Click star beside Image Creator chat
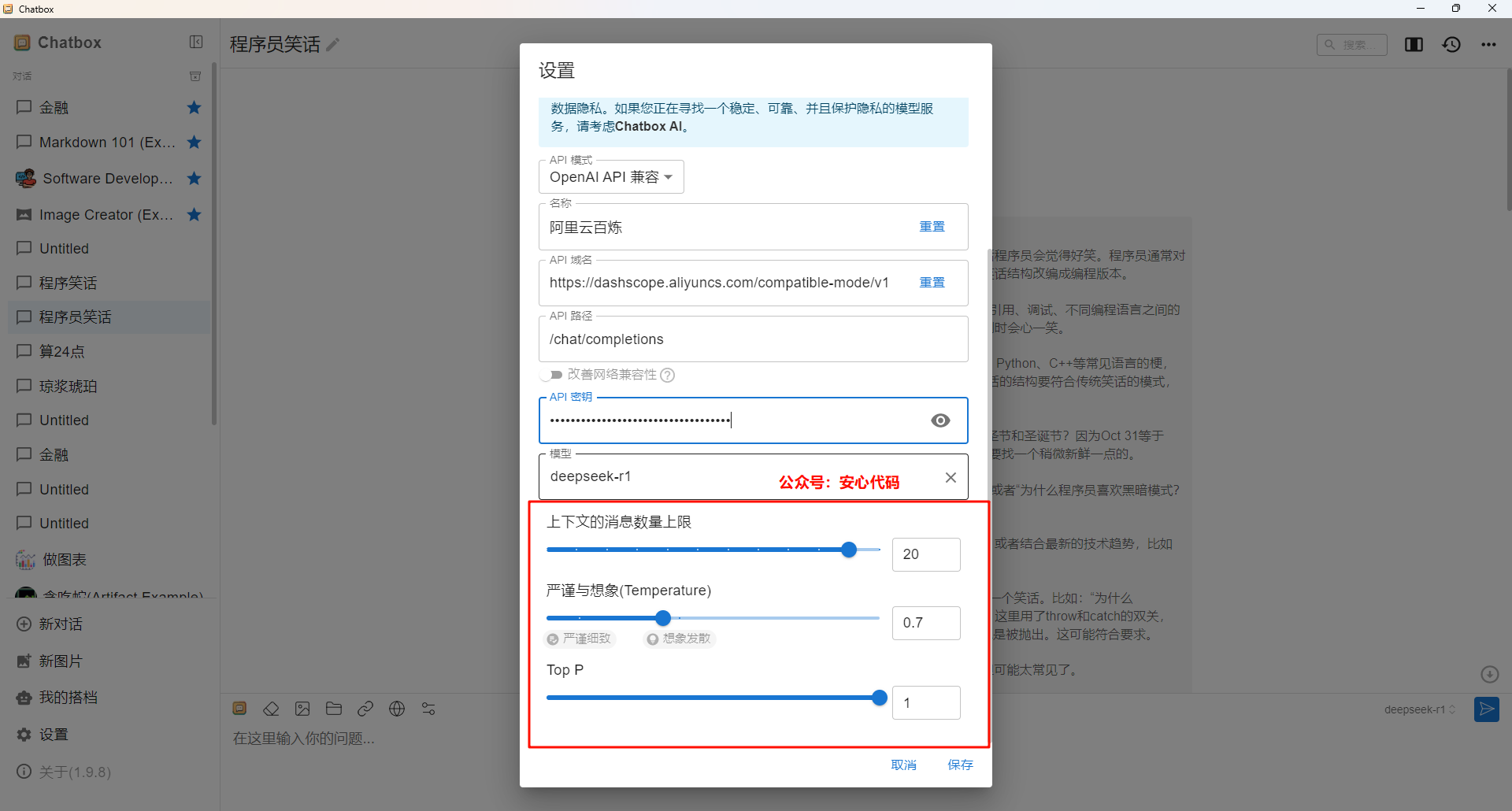The height and width of the screenshot is (811, 1512). 195,214
